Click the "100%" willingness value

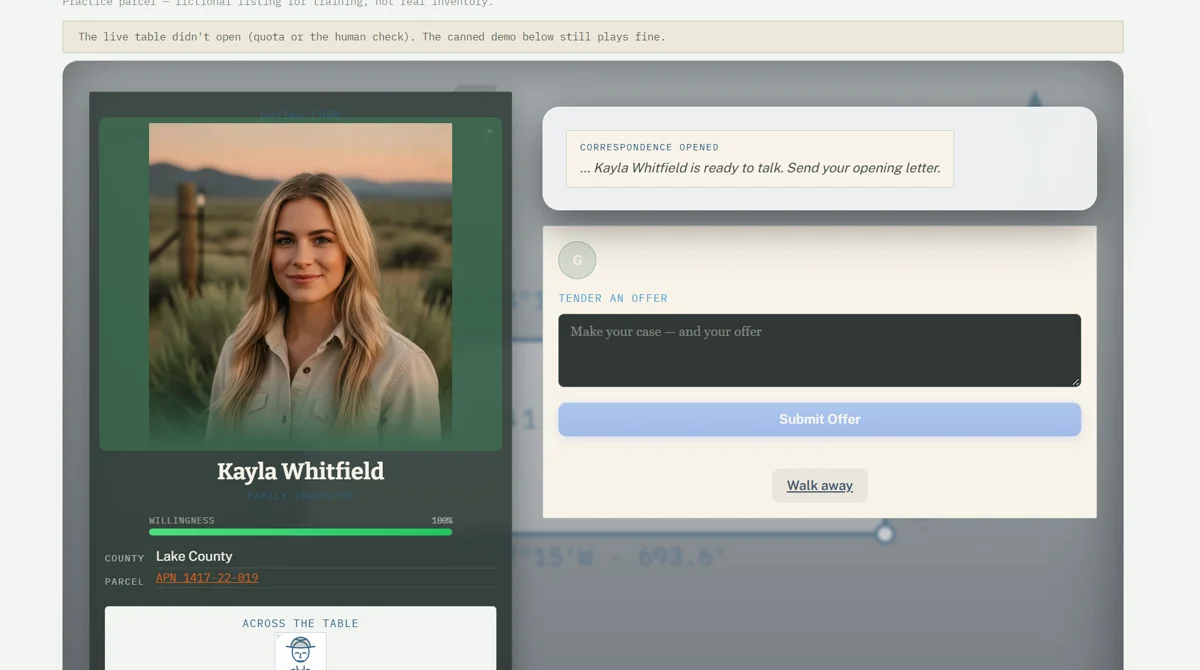442,521
